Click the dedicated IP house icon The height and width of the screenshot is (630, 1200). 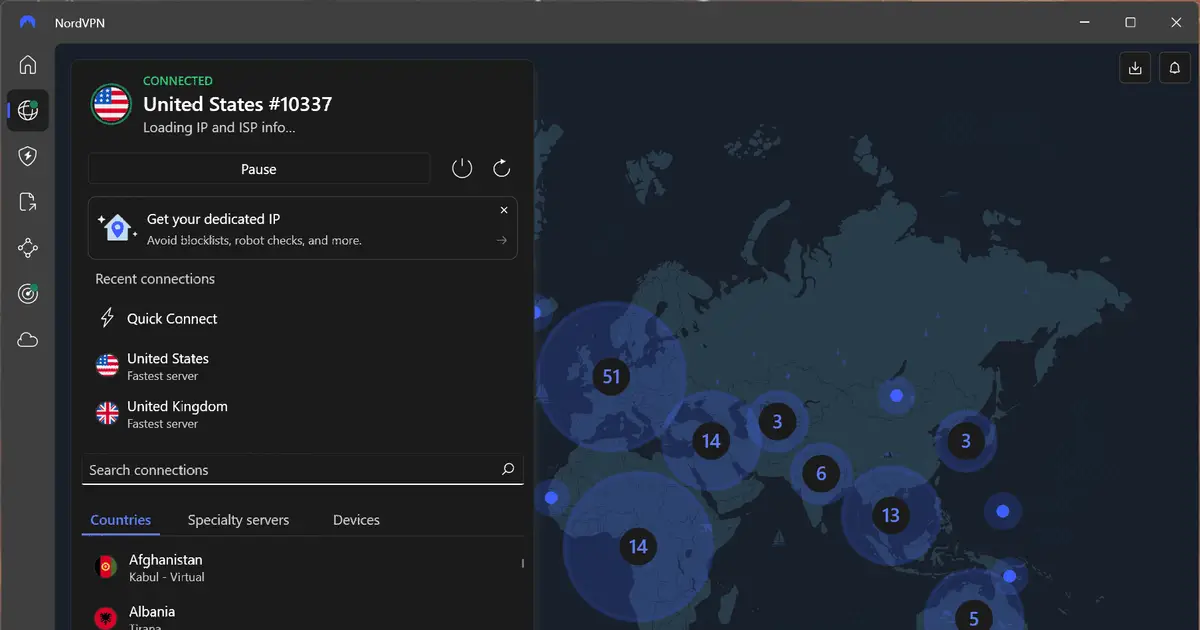[x=118, y=227]
